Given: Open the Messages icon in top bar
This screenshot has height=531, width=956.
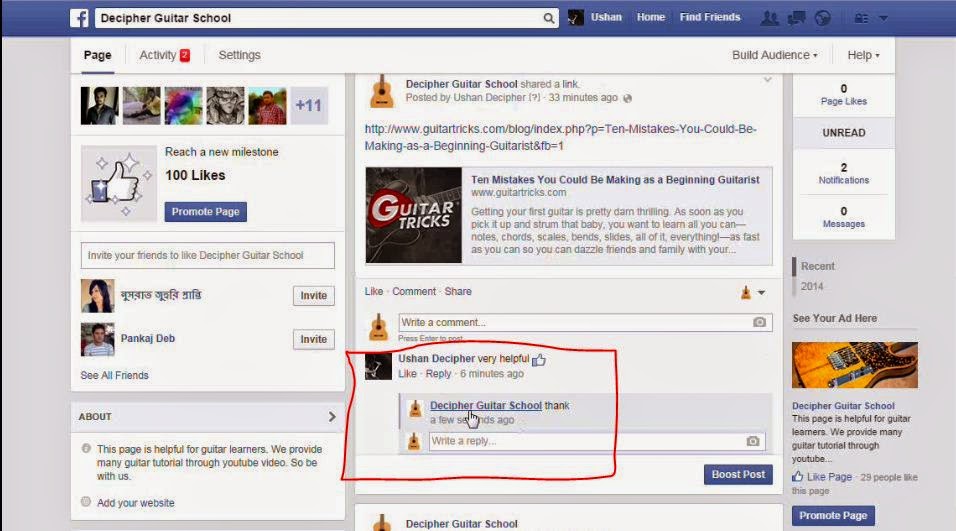Looking at the screenshot, I should (796, 18).
